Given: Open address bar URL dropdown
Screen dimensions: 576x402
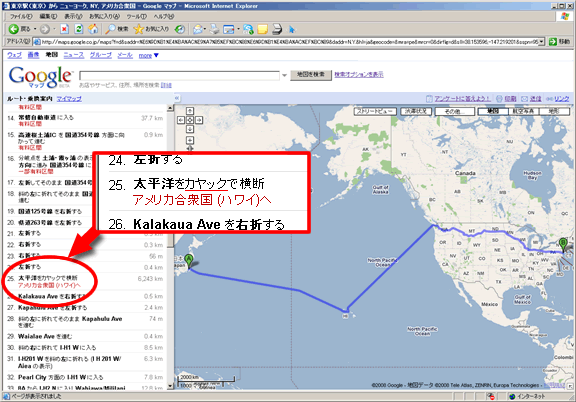Looking at the screenshot, I should (541, 42).
